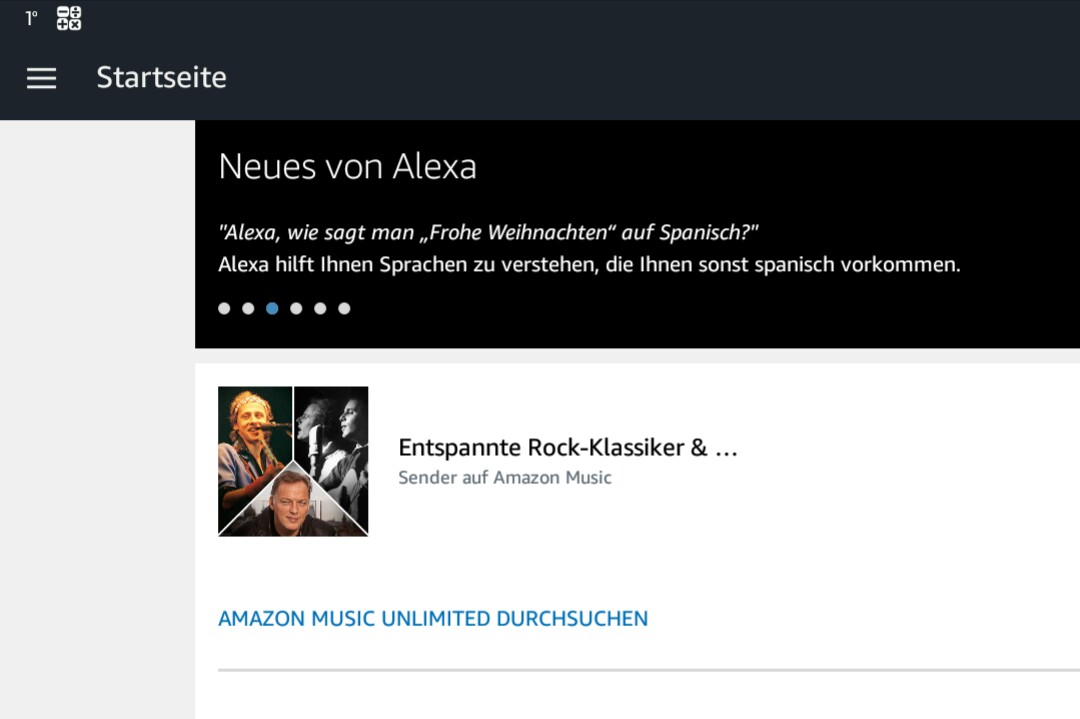
Task: Click the headband singer photo in cover
Action: click(x=250, y=430)
